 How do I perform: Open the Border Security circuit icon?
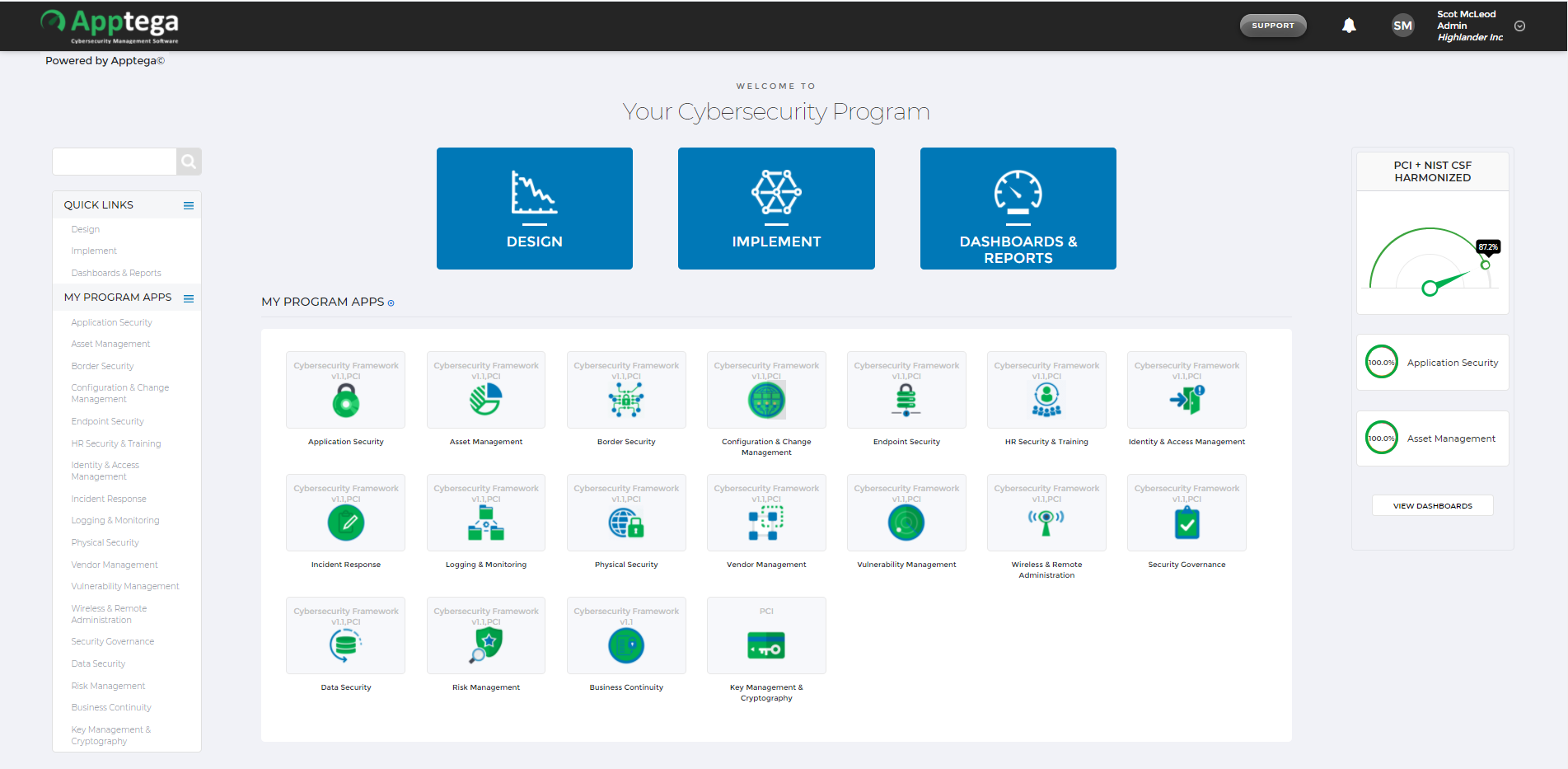[625, 400]
